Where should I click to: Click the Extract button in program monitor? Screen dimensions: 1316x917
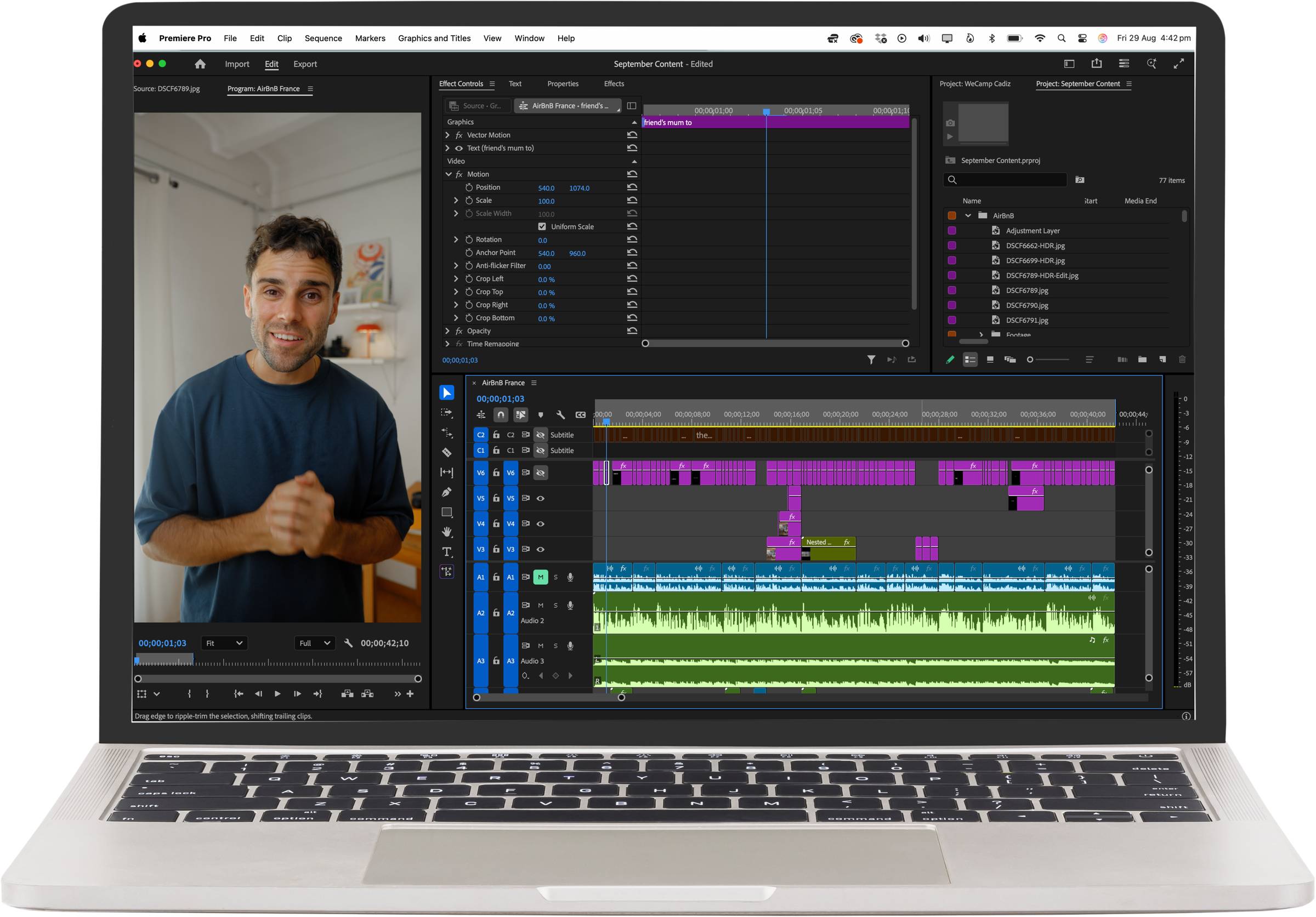coord(367,693)
